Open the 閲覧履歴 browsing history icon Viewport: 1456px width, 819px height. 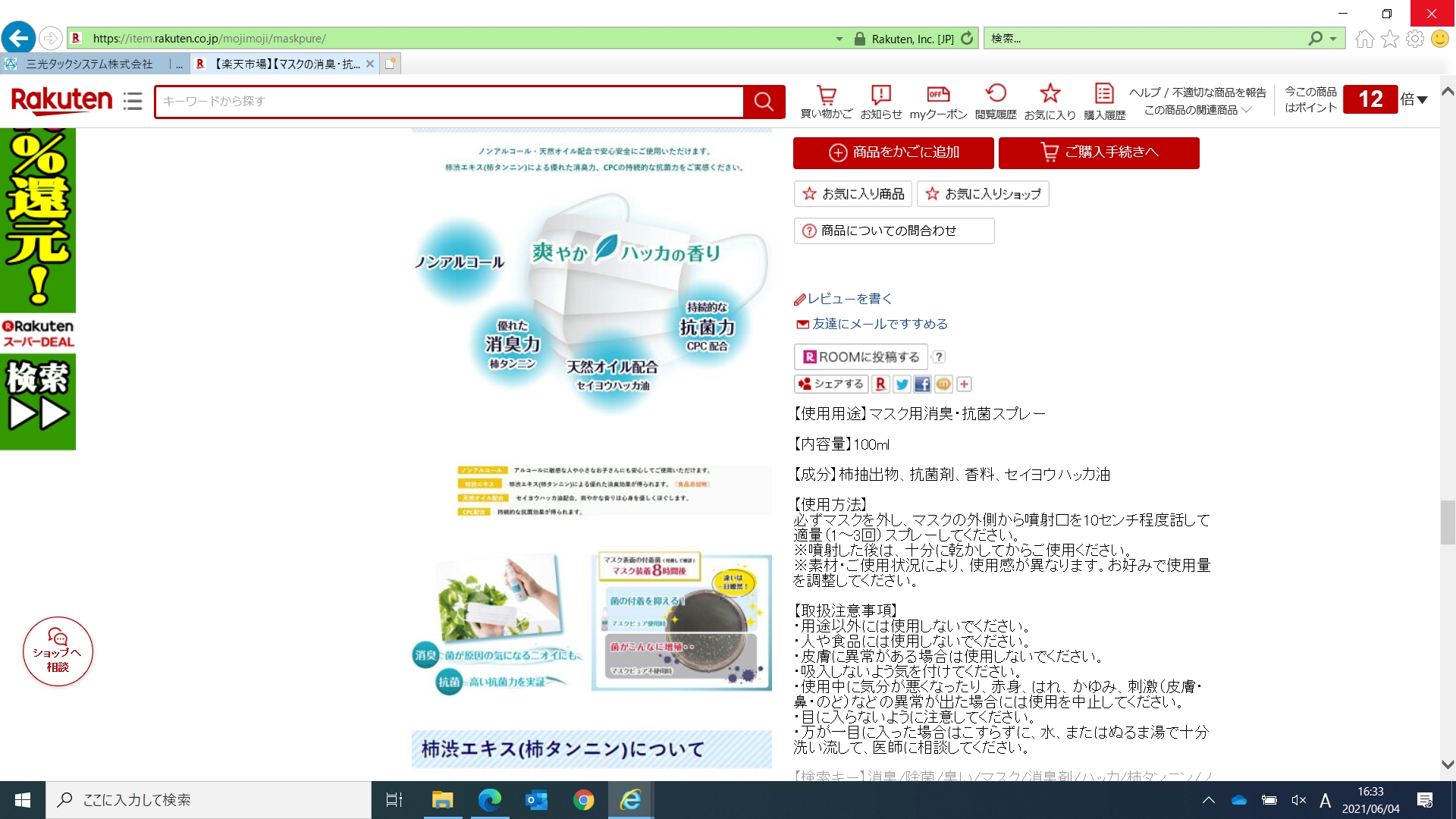coord(996,102)
